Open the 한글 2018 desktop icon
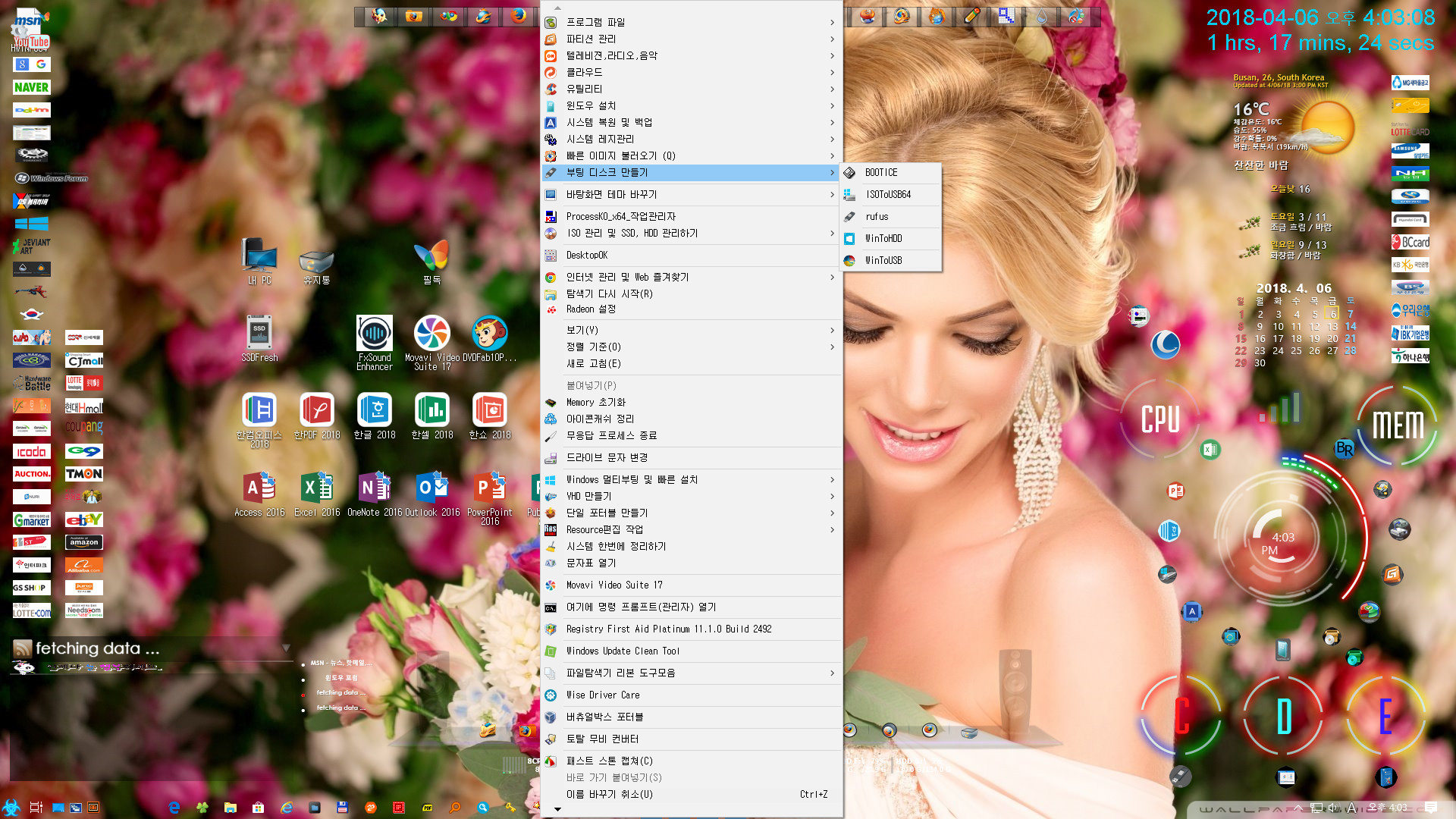 click(x=375, y=416)
